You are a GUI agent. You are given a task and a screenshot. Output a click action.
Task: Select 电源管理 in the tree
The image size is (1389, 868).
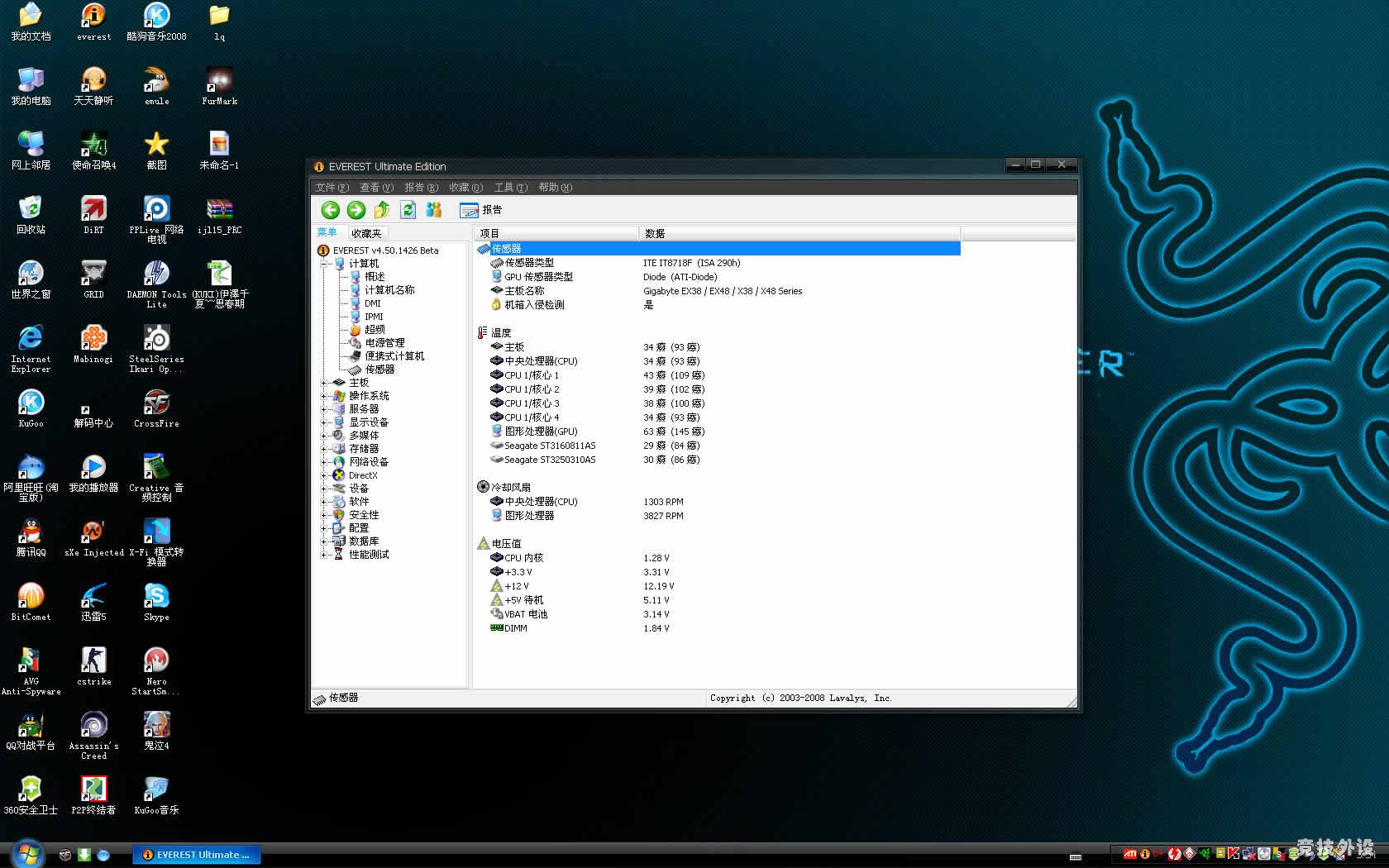384,343
